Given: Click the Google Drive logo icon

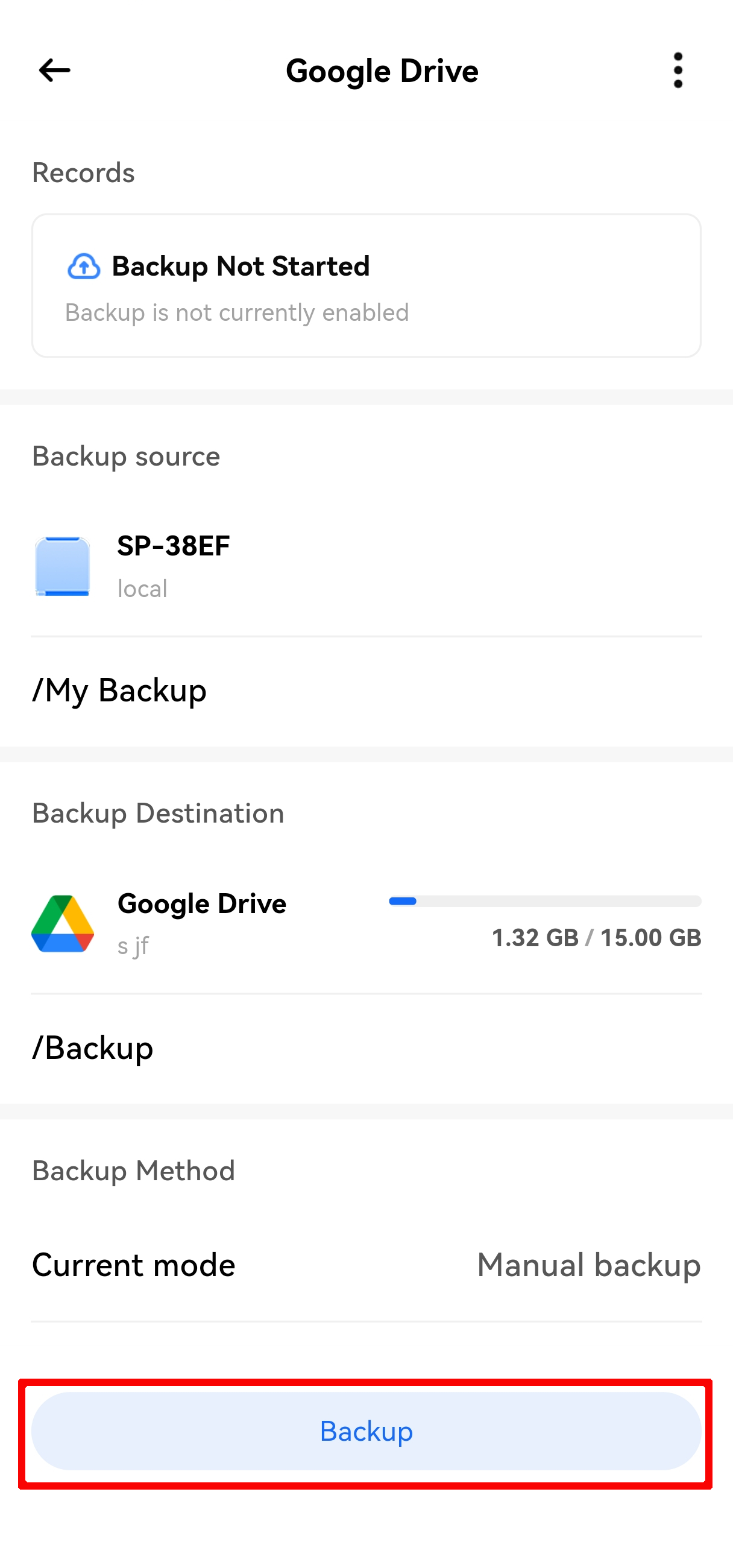Looking at the screenshot, I should click(x=63, y=923).
